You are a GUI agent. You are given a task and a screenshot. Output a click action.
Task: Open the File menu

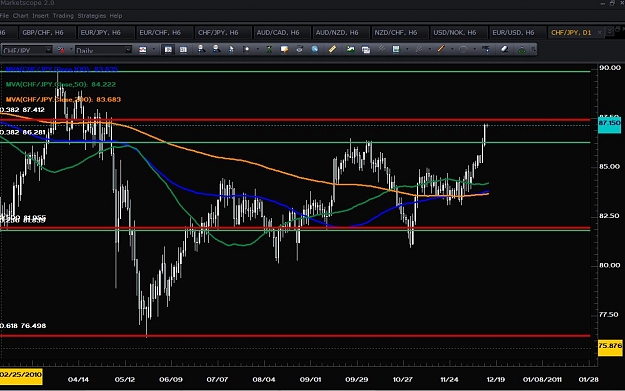pos(4,16)
